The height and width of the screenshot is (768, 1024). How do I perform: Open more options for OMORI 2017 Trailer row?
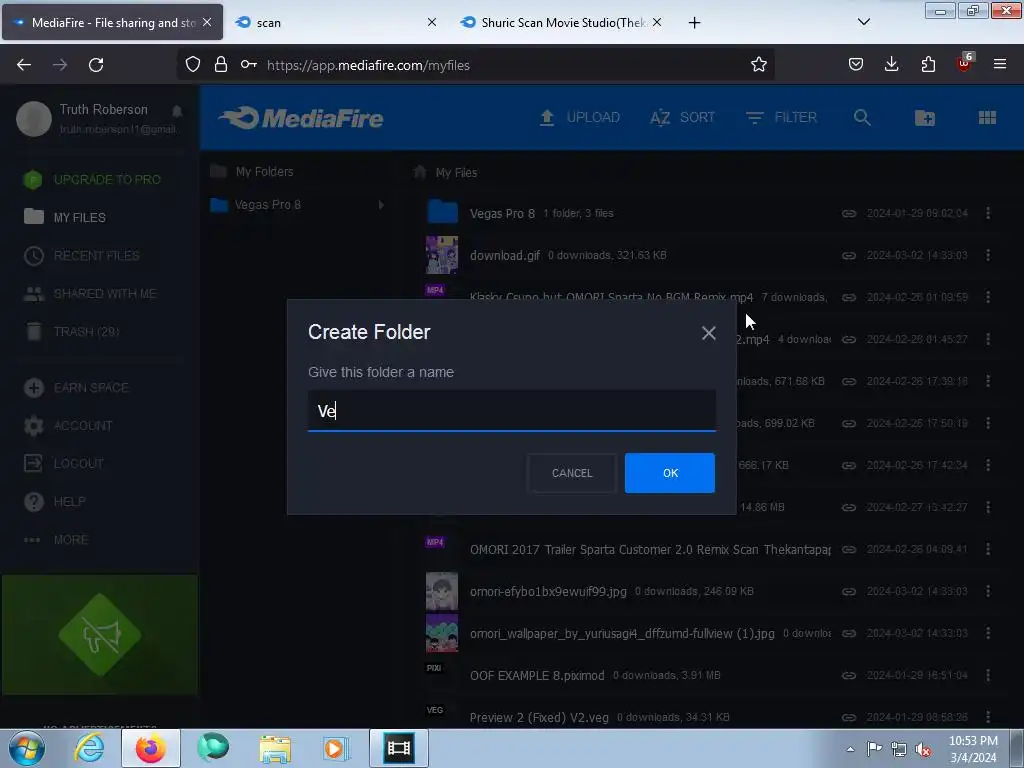pyautogui.click(x=988, y=549)
